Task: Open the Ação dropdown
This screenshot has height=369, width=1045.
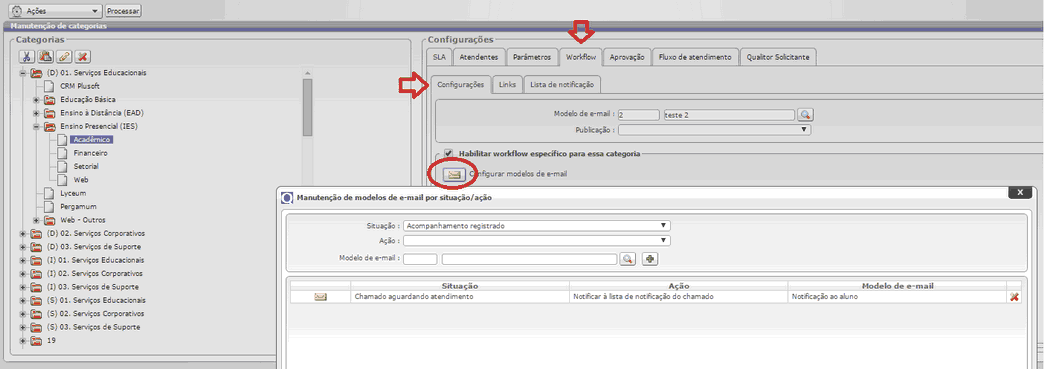Action: [536, 240]
